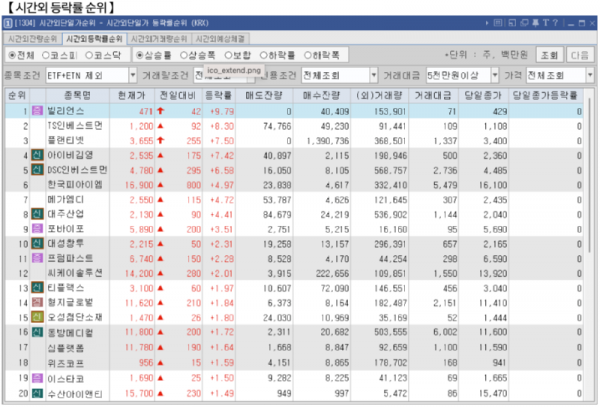Click the 다음 next button
The width and height of the screenshot is (600, 407).
click(579, 55)
